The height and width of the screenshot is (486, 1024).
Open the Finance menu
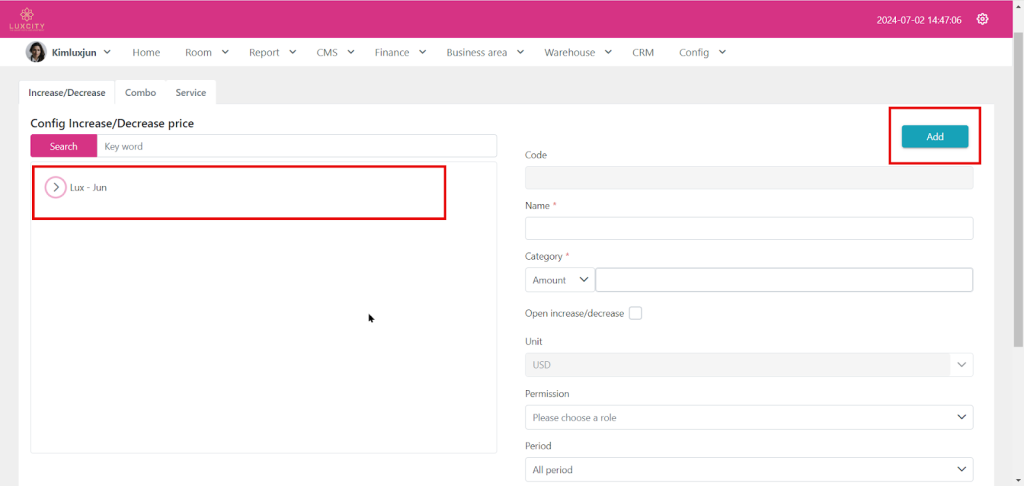coord(400,52)
